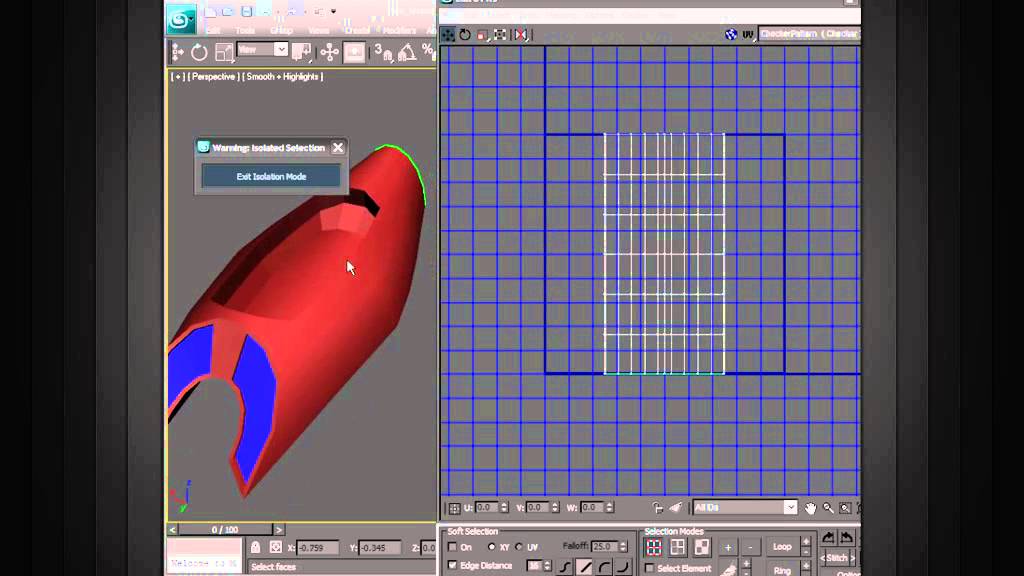Click the display only selected faces icon
This screenshot has height=576, width=1024.
coord(676,507)
